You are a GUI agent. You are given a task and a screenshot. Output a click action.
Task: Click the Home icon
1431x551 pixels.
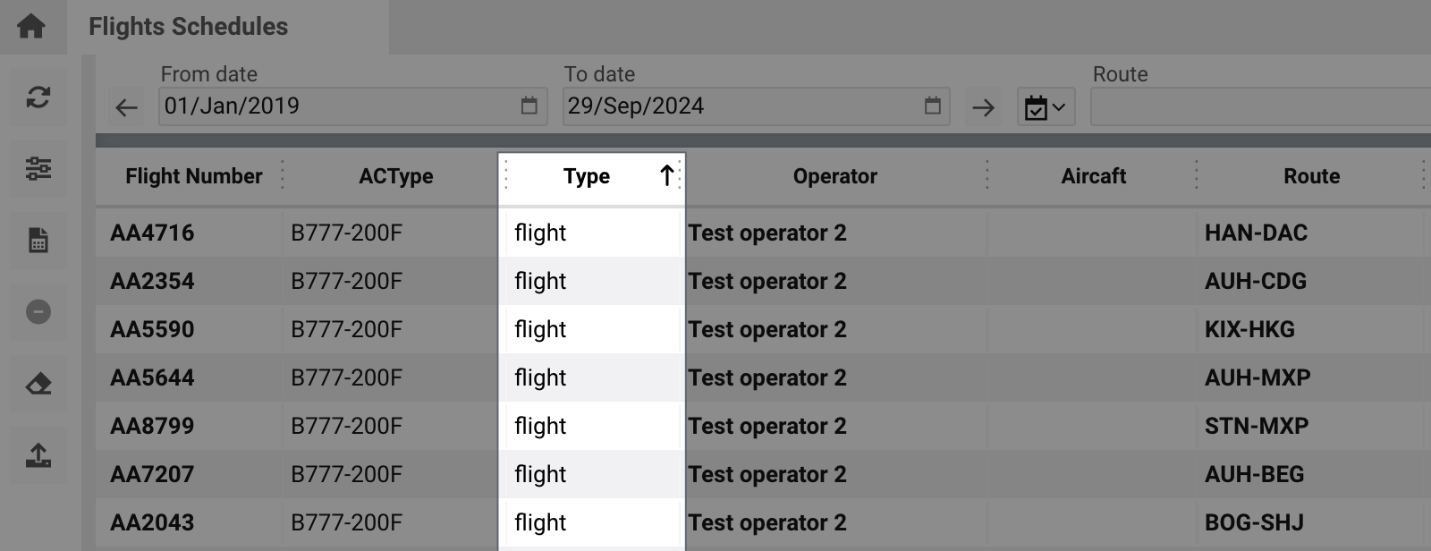pos(33,28)
